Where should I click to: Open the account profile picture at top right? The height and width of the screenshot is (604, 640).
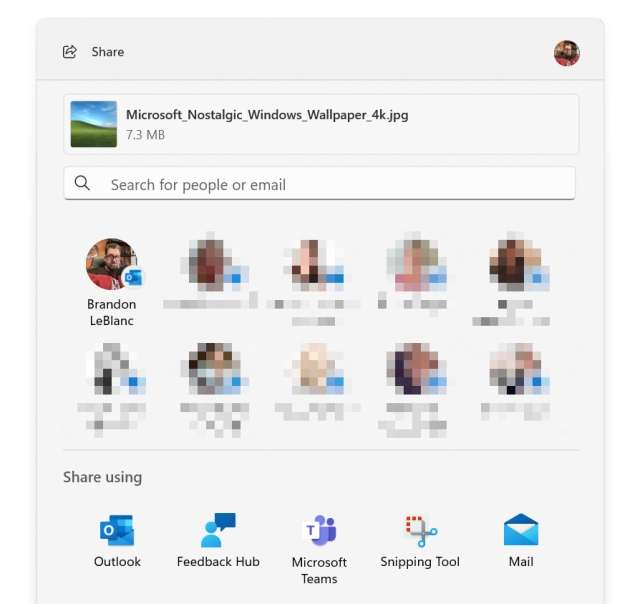567,53
